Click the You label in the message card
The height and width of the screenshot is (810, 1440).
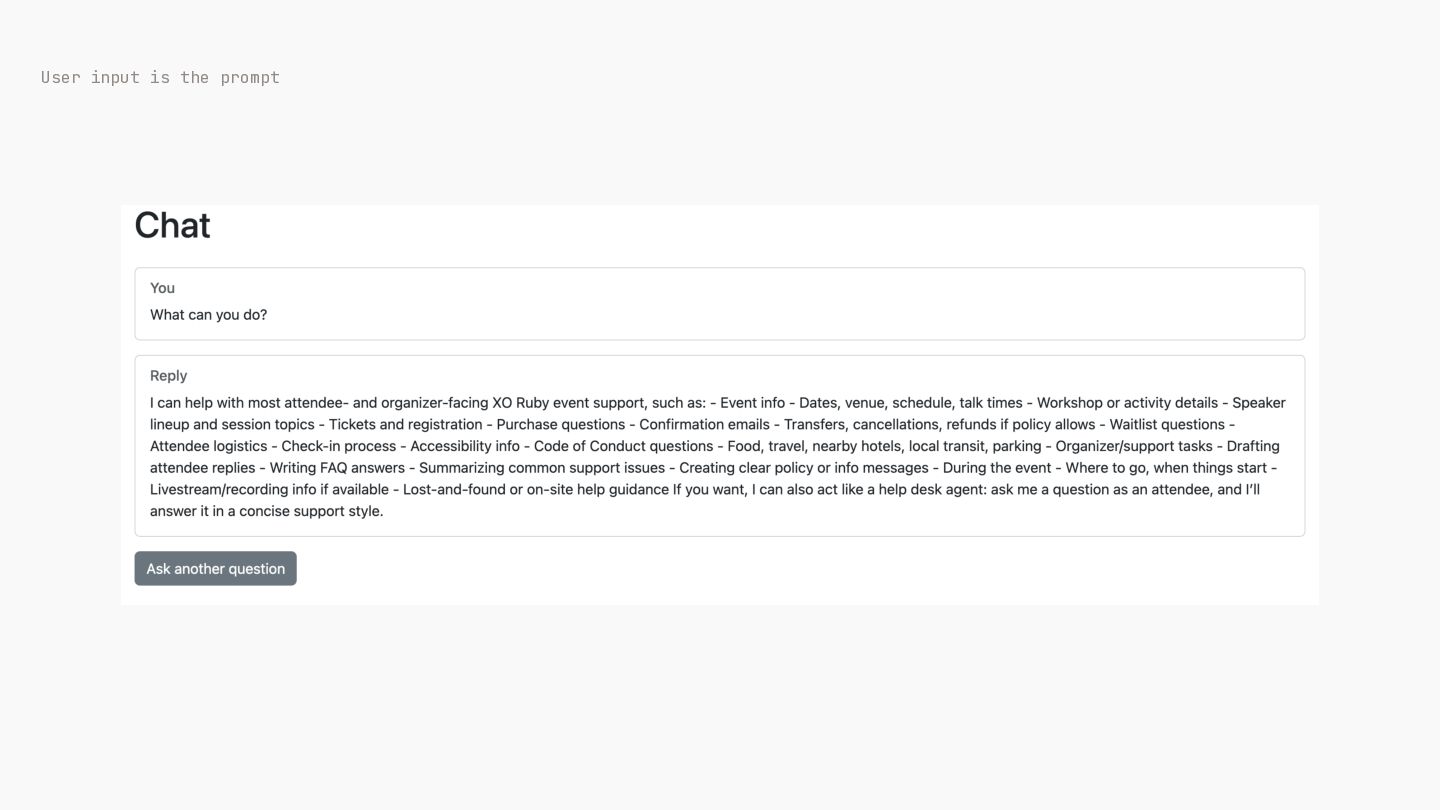click(x=162, y=288)
